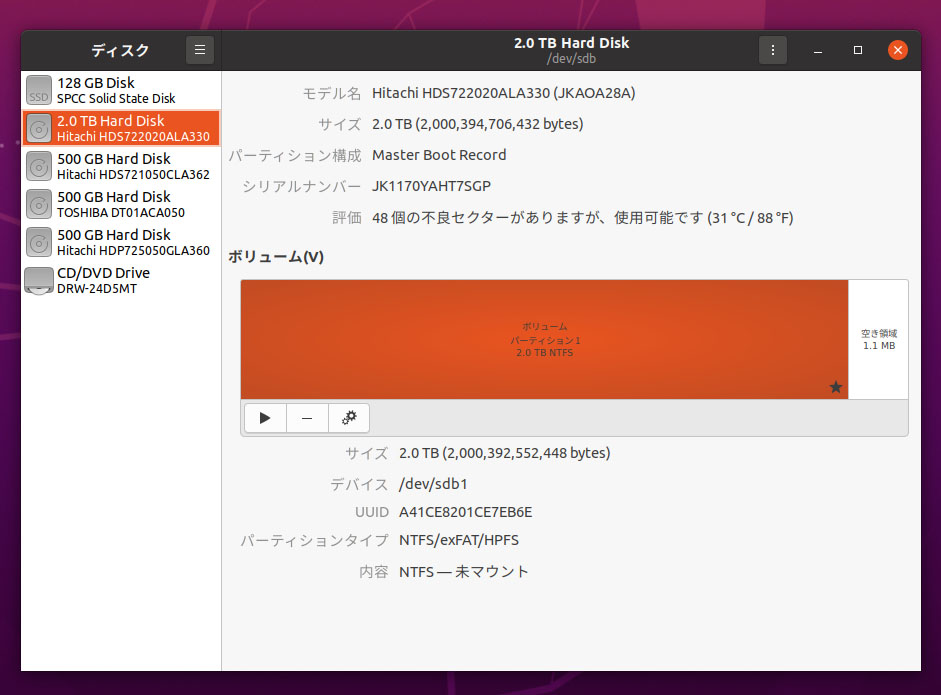
Task: Click the model name Hitachi HDS722020ALA330 (JKAOA28A)
Action: (x=504, y=93)
